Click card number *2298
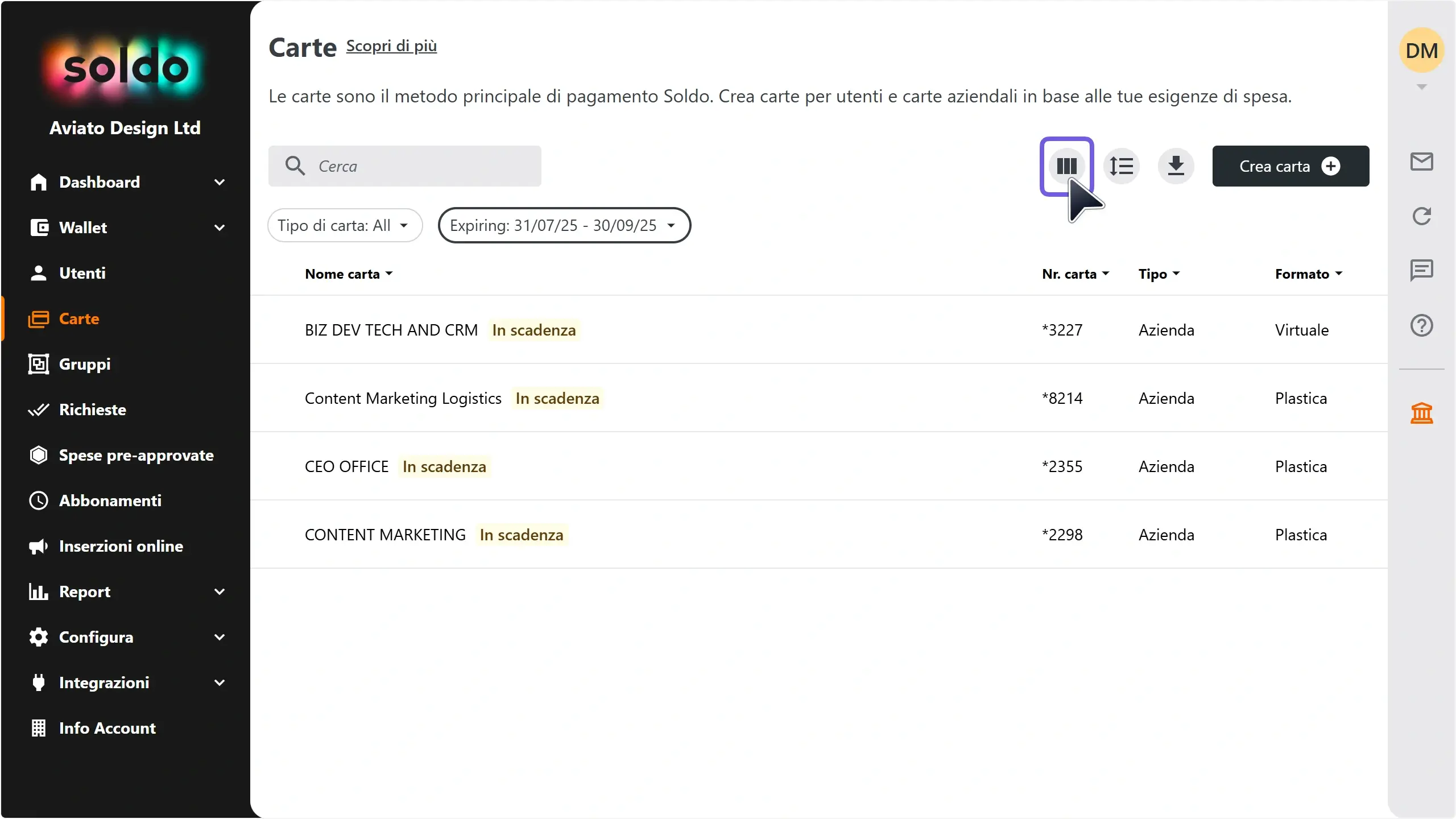This screenshot has width=1456, height=819. (x=1062, y=535)
